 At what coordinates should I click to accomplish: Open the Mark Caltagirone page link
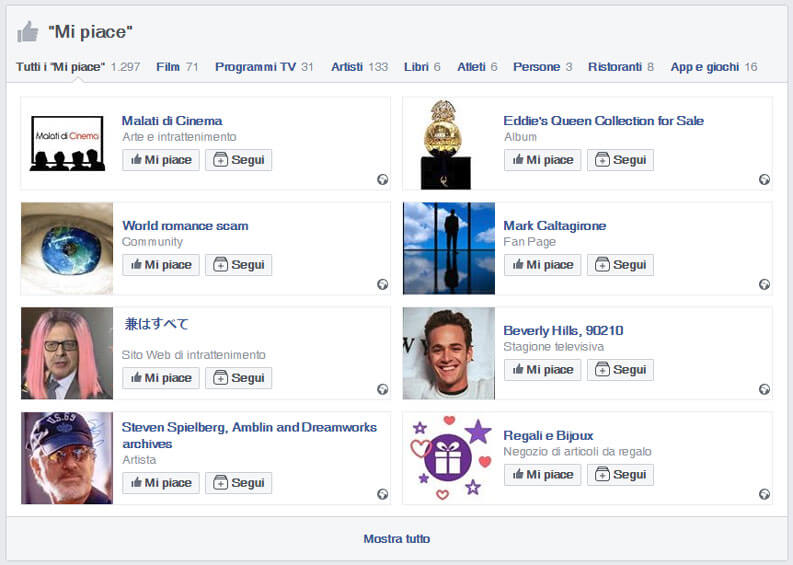(x=555, y=226)
